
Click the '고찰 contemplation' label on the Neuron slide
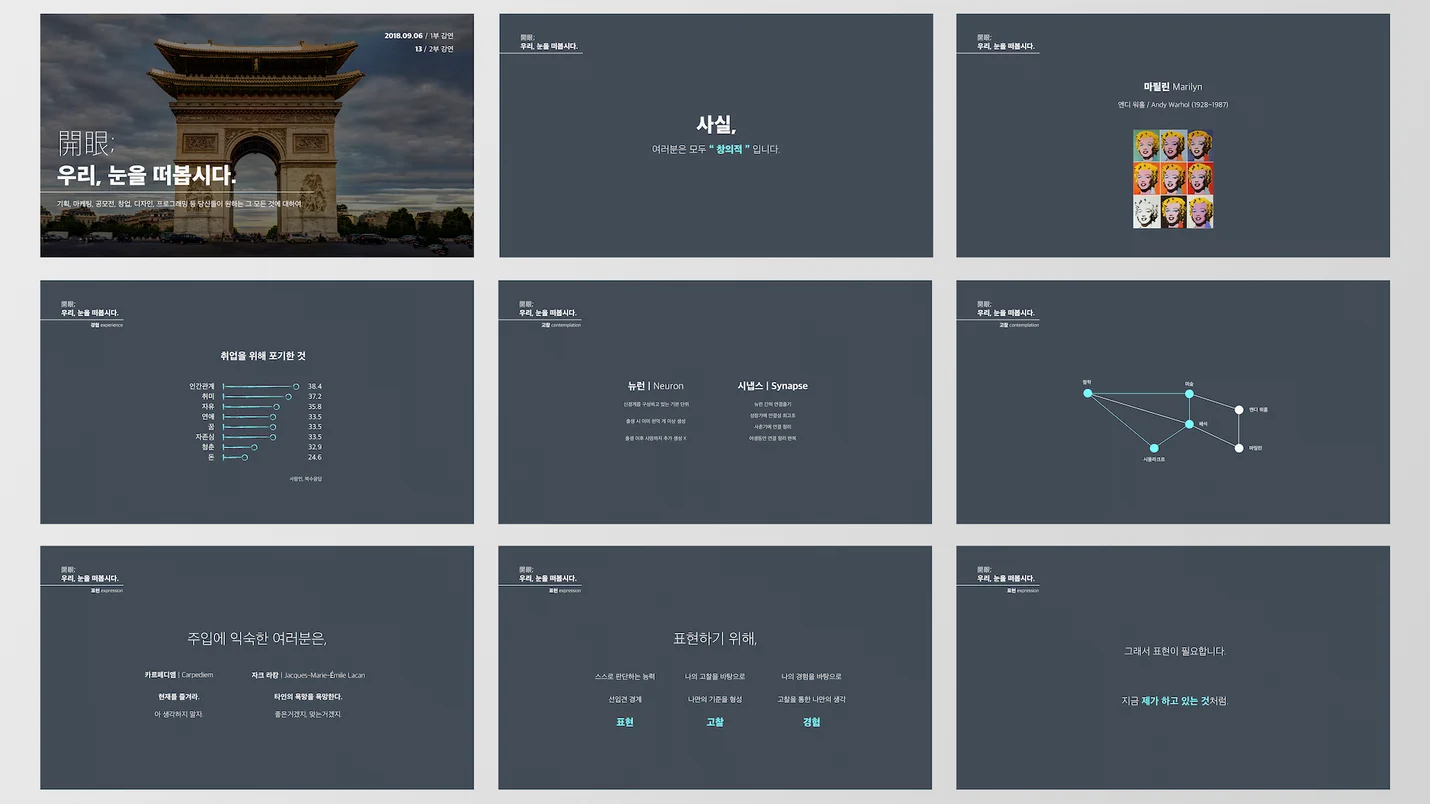(561, 325)
